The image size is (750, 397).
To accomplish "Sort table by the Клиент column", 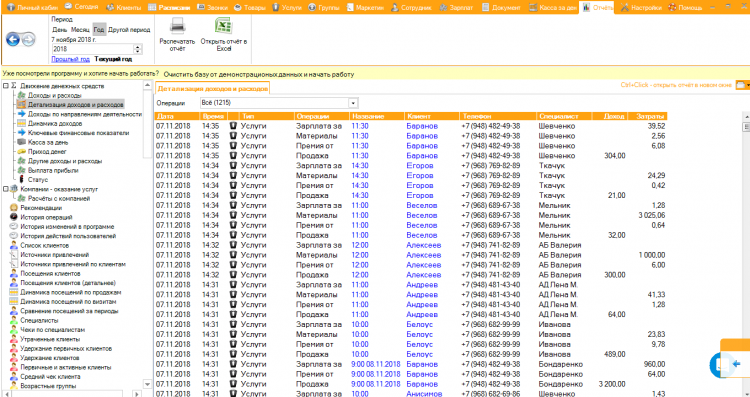I will [x=431, y=116].
